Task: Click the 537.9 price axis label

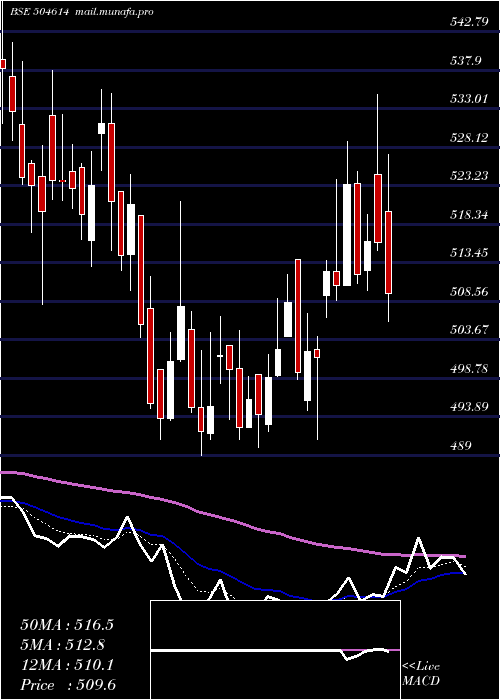Action: (x=465, y=60)
